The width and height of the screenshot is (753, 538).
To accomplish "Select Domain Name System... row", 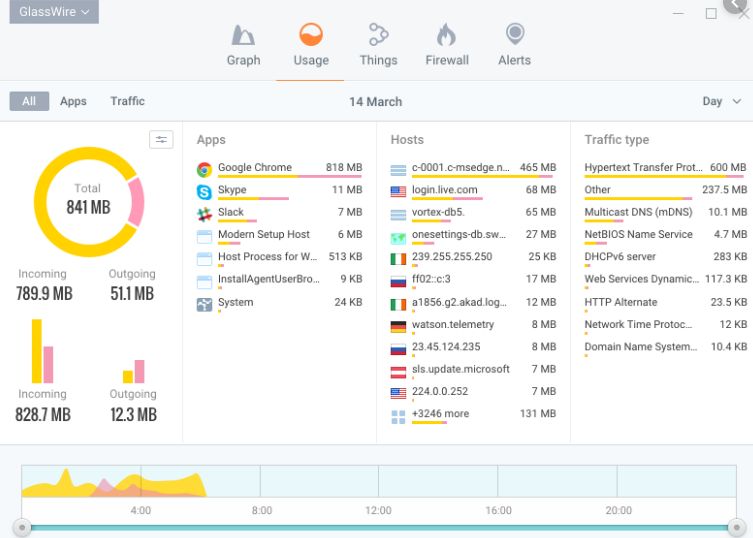I will click(666, 348).
